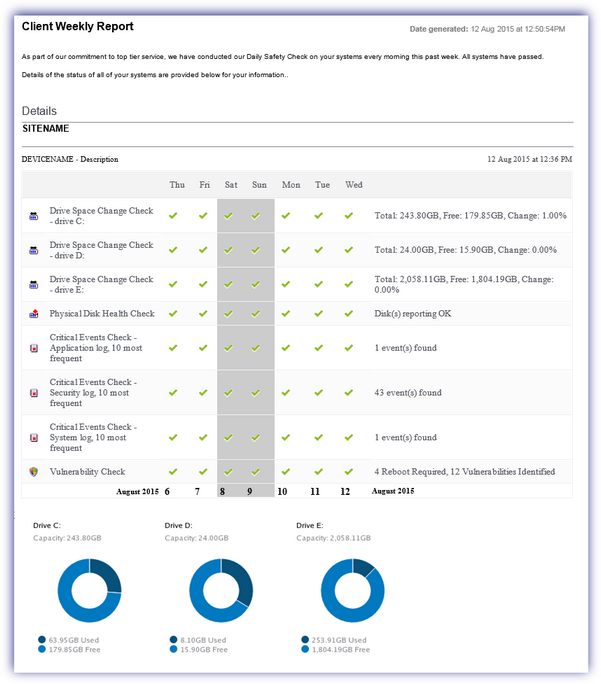Viewport: 601px width, 684px height.
Task: Click Monday's checkmark for Physical Disk Health
Action: point(288,314)
